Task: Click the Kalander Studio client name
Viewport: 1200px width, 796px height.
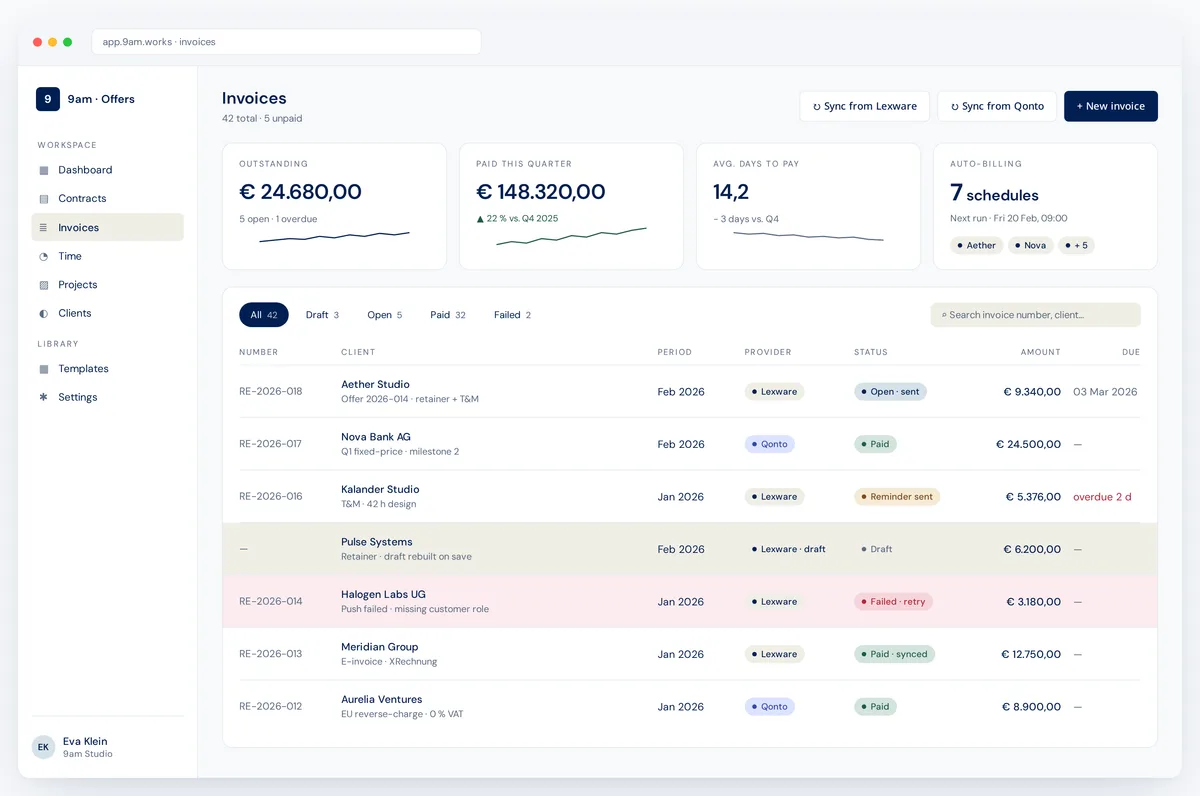Action: [x=380, y=490]
